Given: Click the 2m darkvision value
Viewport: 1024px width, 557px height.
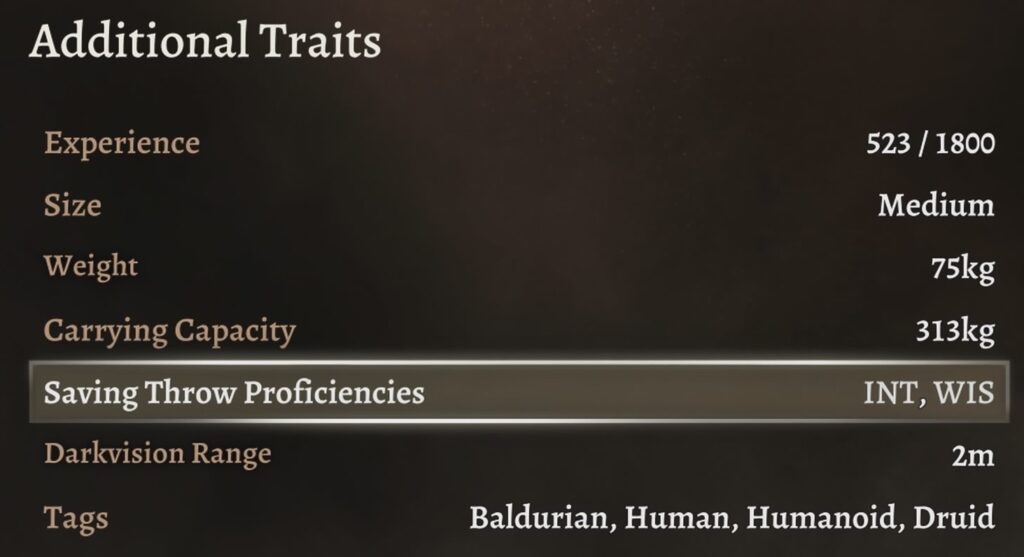Looking at the screenshot, I should [x=975, y=456].
